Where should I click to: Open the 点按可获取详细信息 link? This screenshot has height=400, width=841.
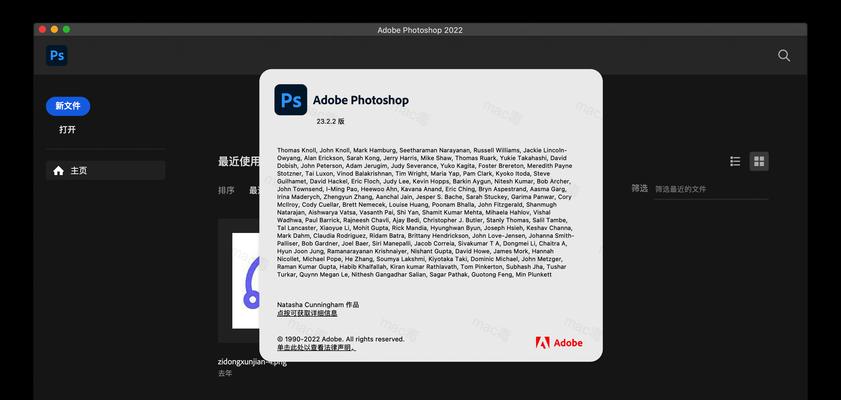click(x=307, y=313)
